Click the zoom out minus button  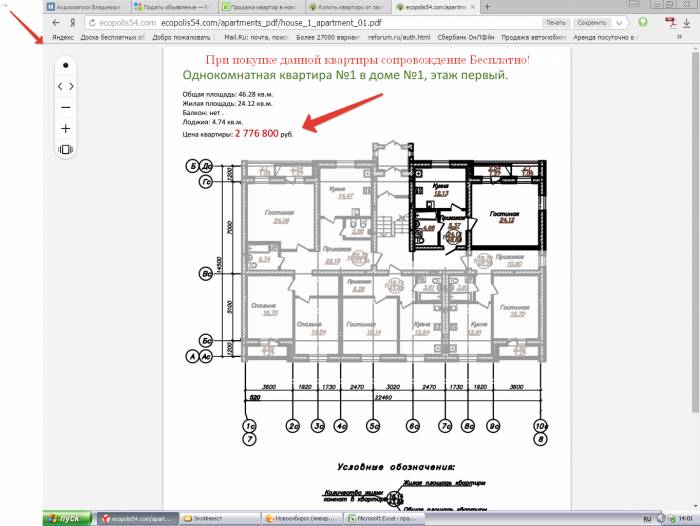[66, 107]
